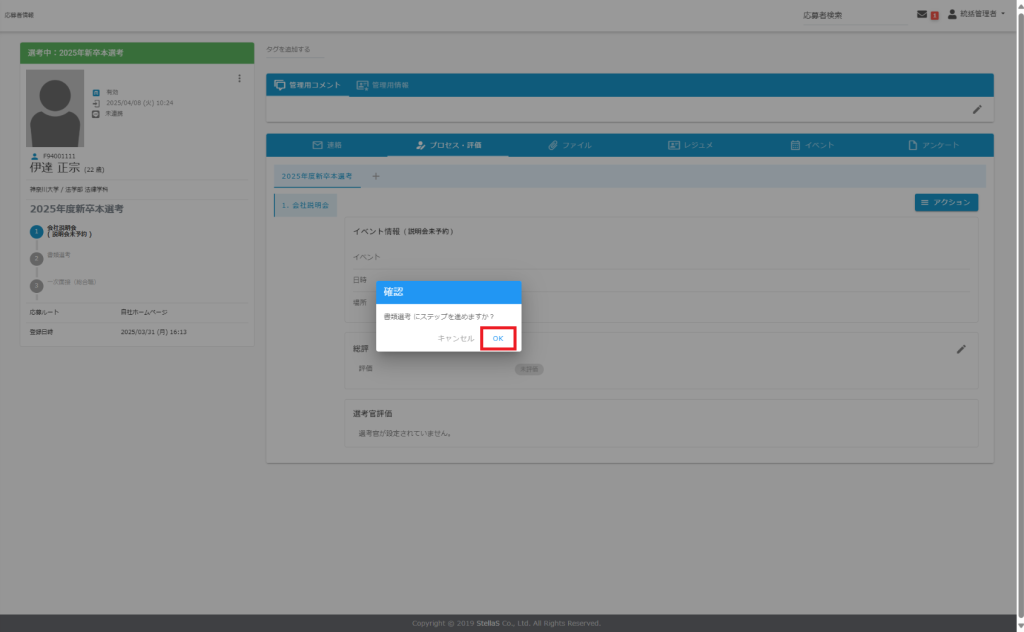The image size is (1024, 632).
Task: Edit 総評 with the pencil icon
Action: click(961, 349)
